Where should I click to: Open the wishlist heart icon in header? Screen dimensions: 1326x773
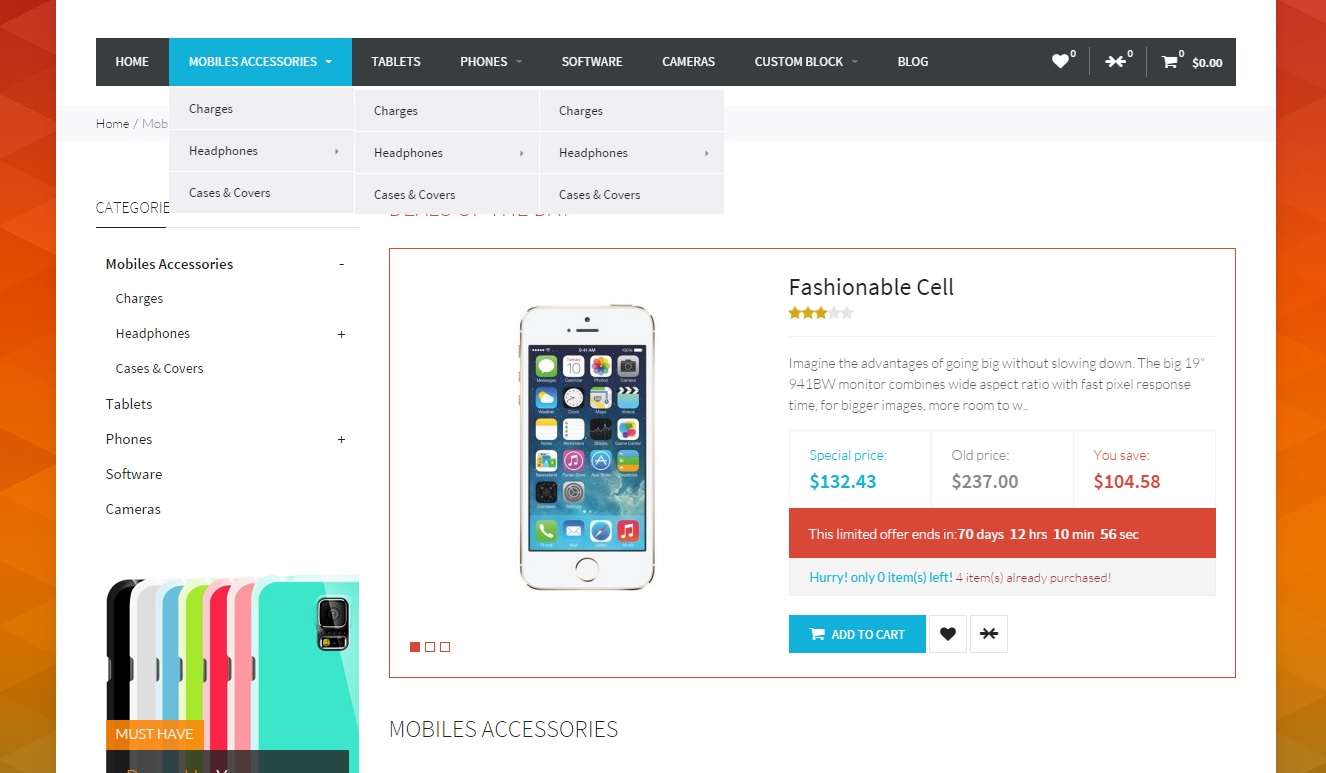tap(1060, 62)
